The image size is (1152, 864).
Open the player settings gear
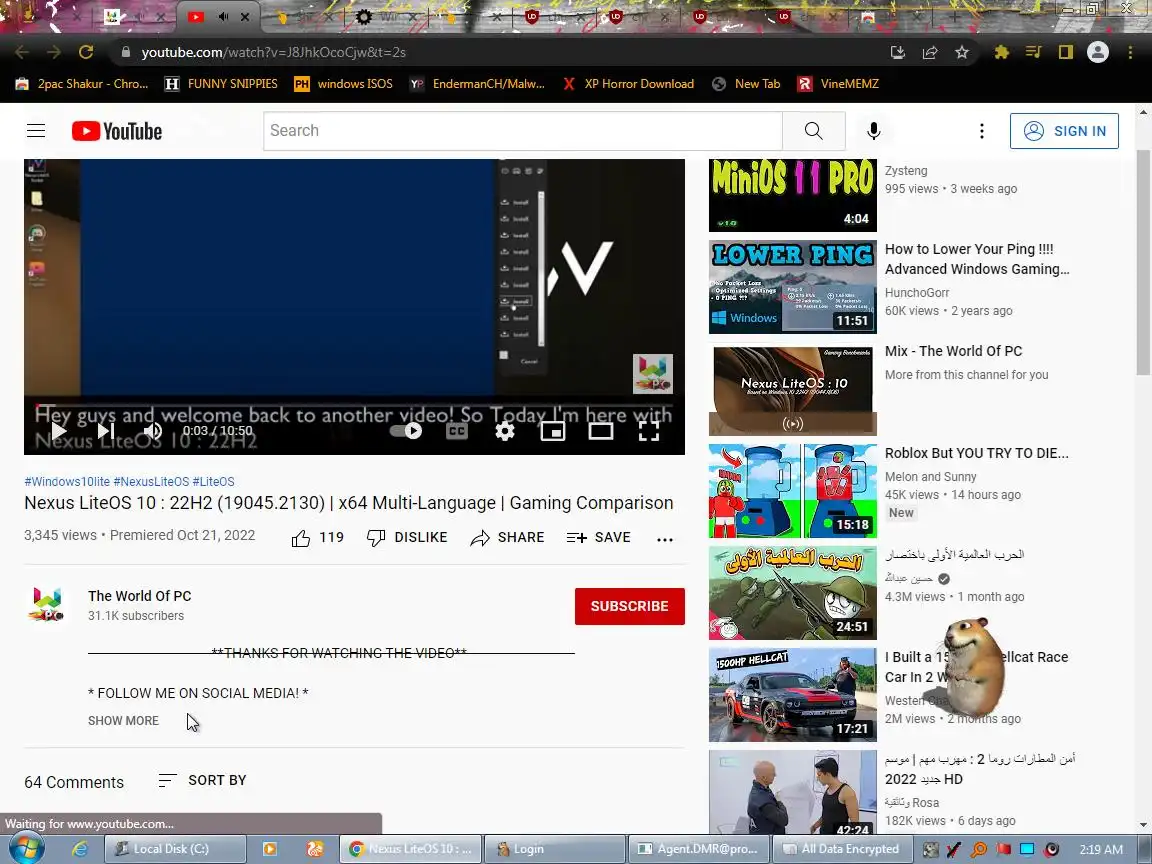pos(505,431)
